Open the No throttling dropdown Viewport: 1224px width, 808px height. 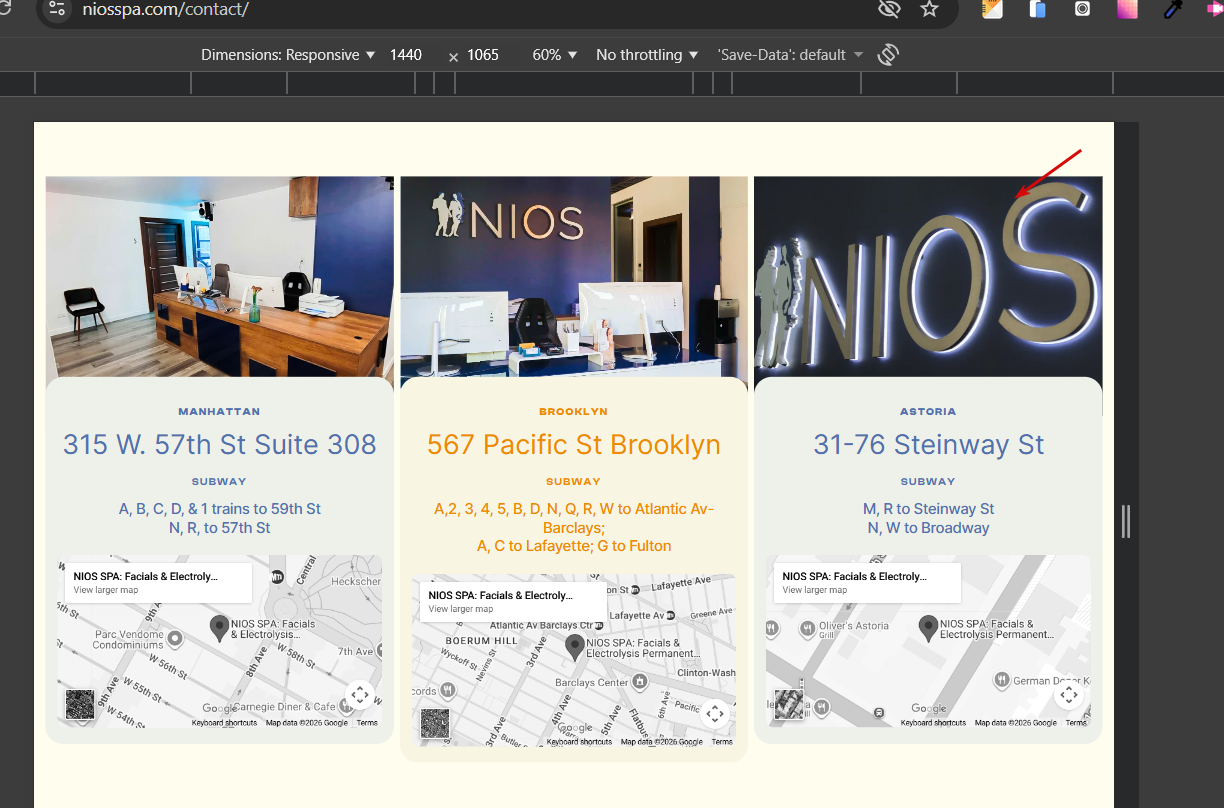pyautogui.click(x=647, y=55)
